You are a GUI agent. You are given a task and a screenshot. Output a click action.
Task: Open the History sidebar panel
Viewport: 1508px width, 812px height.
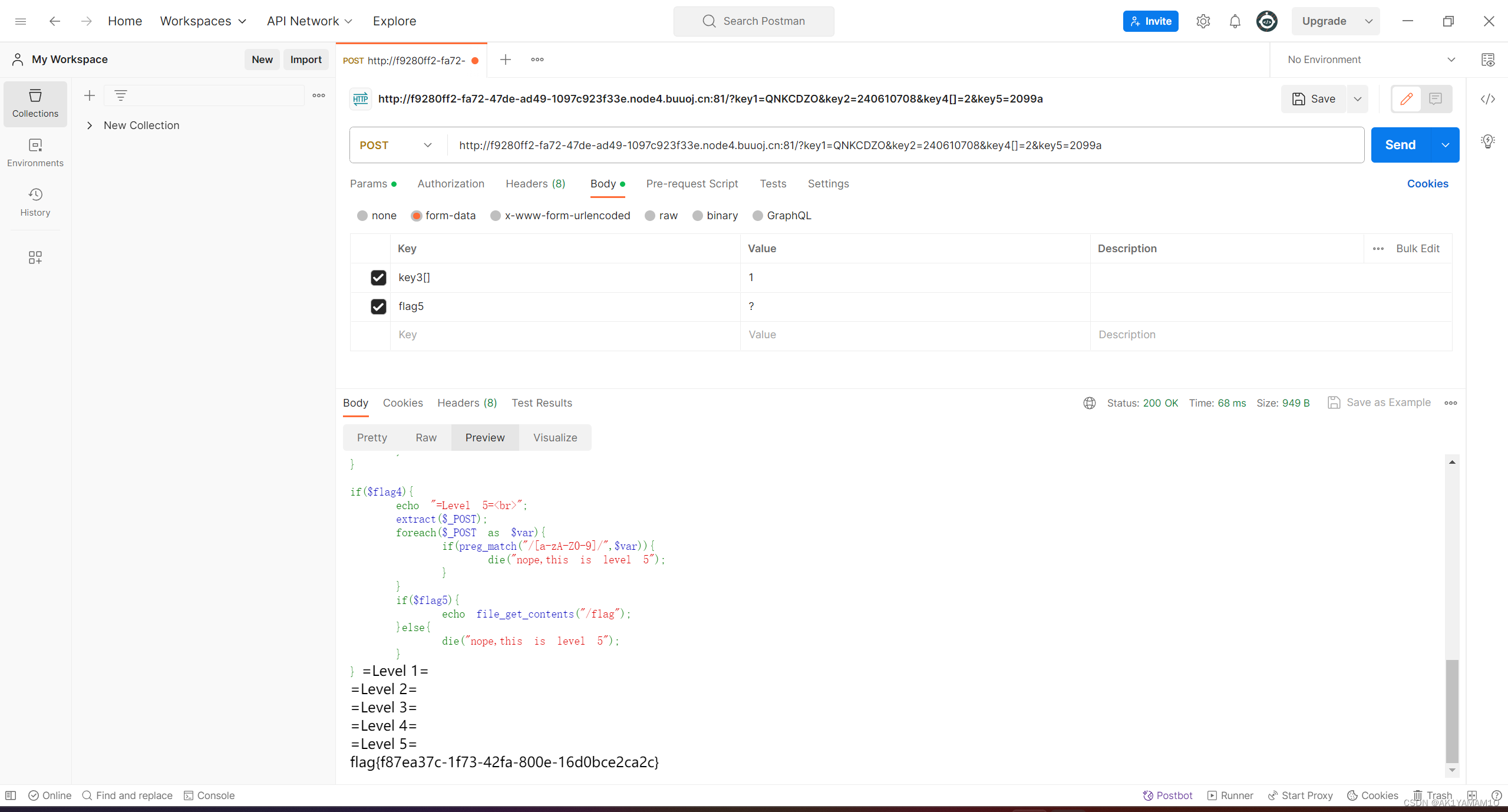(35, 202)
